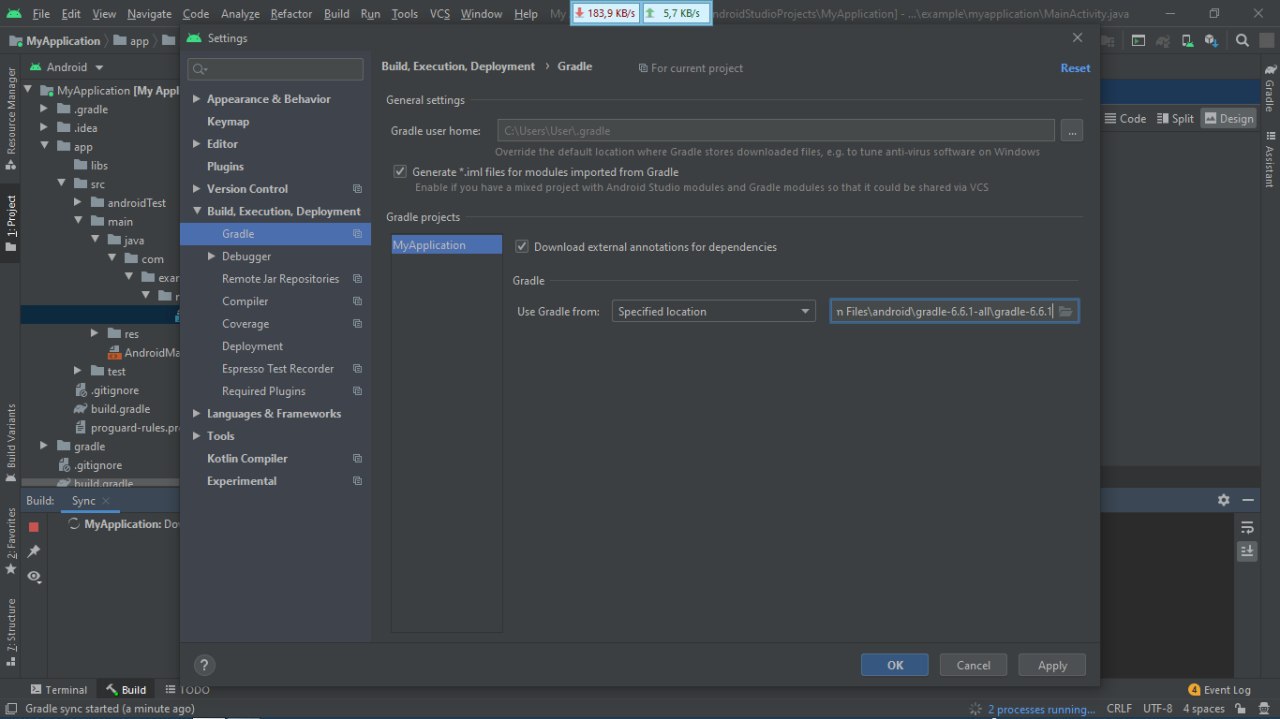
Task: Open Run Anything toolbar icon
Action: click(1139, 41)
